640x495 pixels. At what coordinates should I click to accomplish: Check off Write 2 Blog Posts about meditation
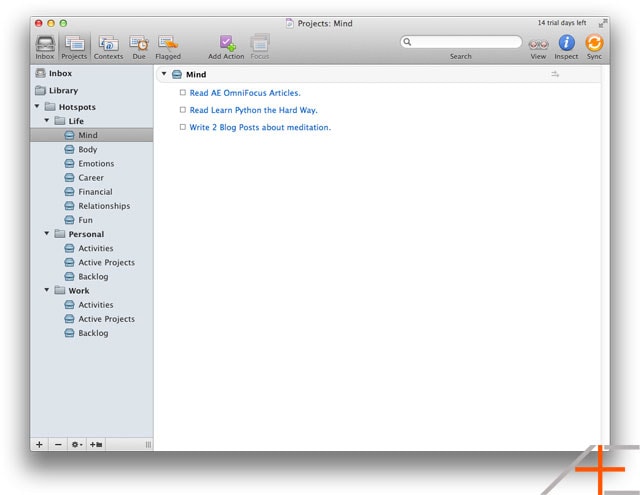[x=183, y=127]
